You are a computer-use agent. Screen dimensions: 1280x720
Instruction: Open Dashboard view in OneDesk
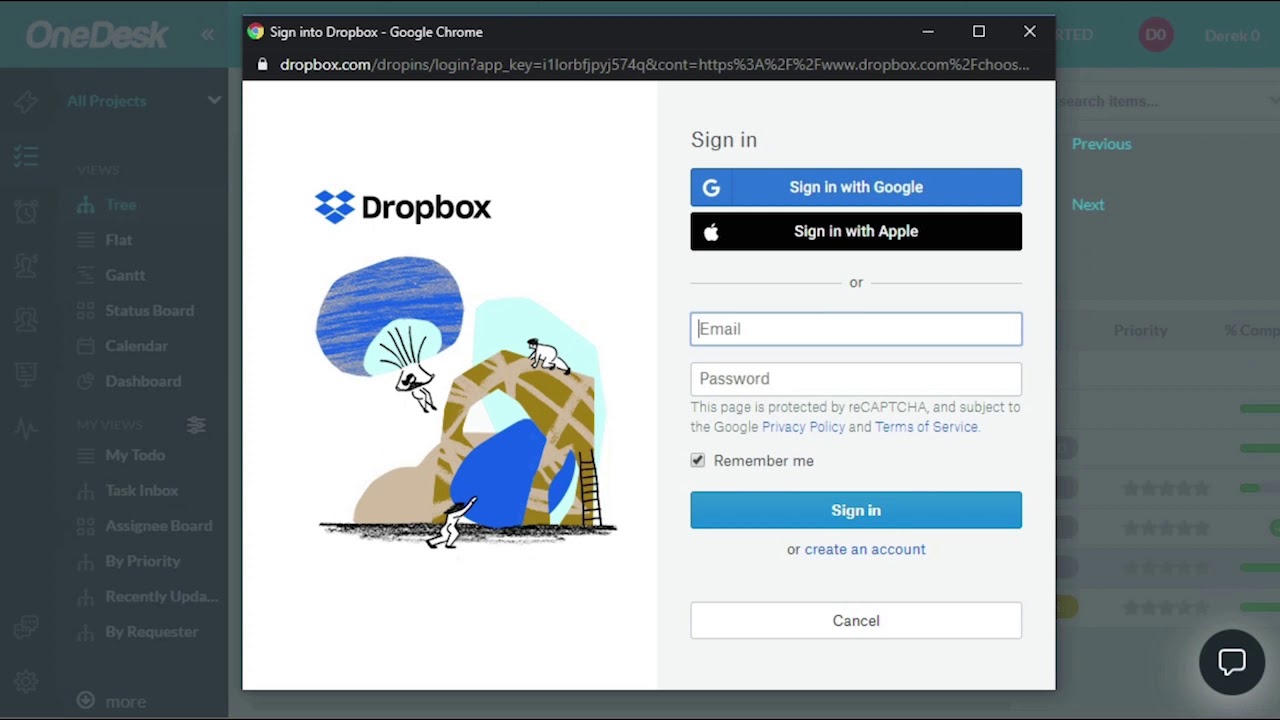[x=143, y=381]
